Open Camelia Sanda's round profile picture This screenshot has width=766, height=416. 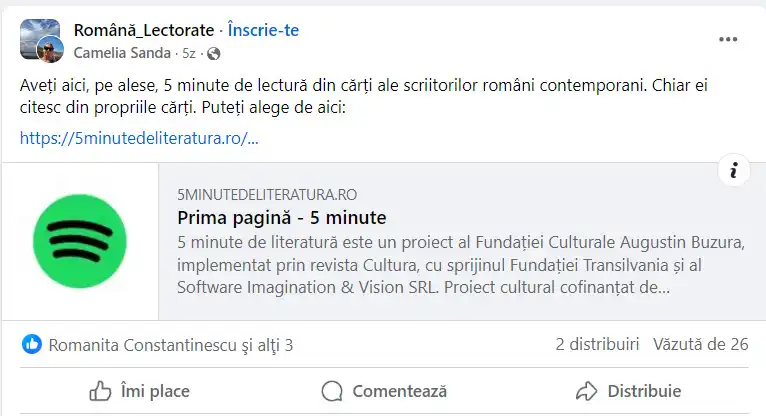click(x=50, y=49)
